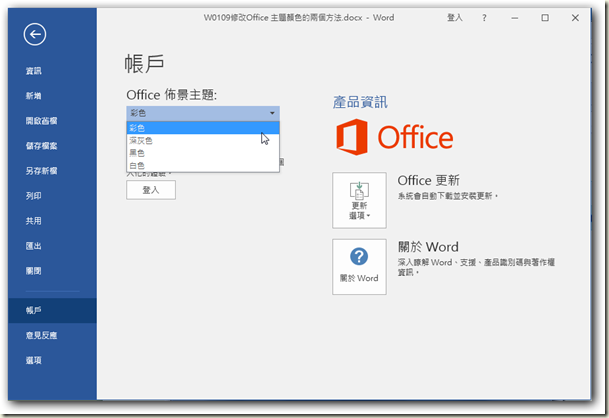
Task: Select 新增 in the sidebar
Action: (34, 96)
